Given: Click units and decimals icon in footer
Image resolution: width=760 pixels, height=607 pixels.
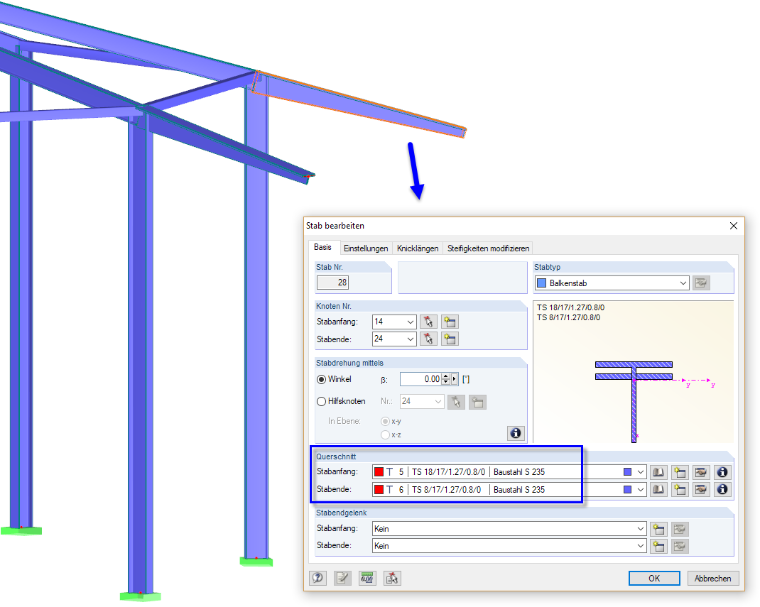Looking at the screenshot, I should click(x=367, y=578).
